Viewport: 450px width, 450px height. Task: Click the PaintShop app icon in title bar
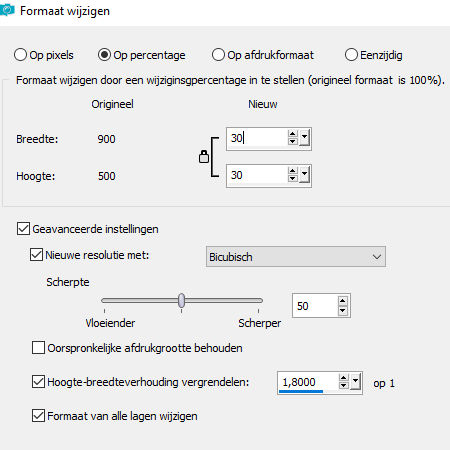click(x=7, y=10)
